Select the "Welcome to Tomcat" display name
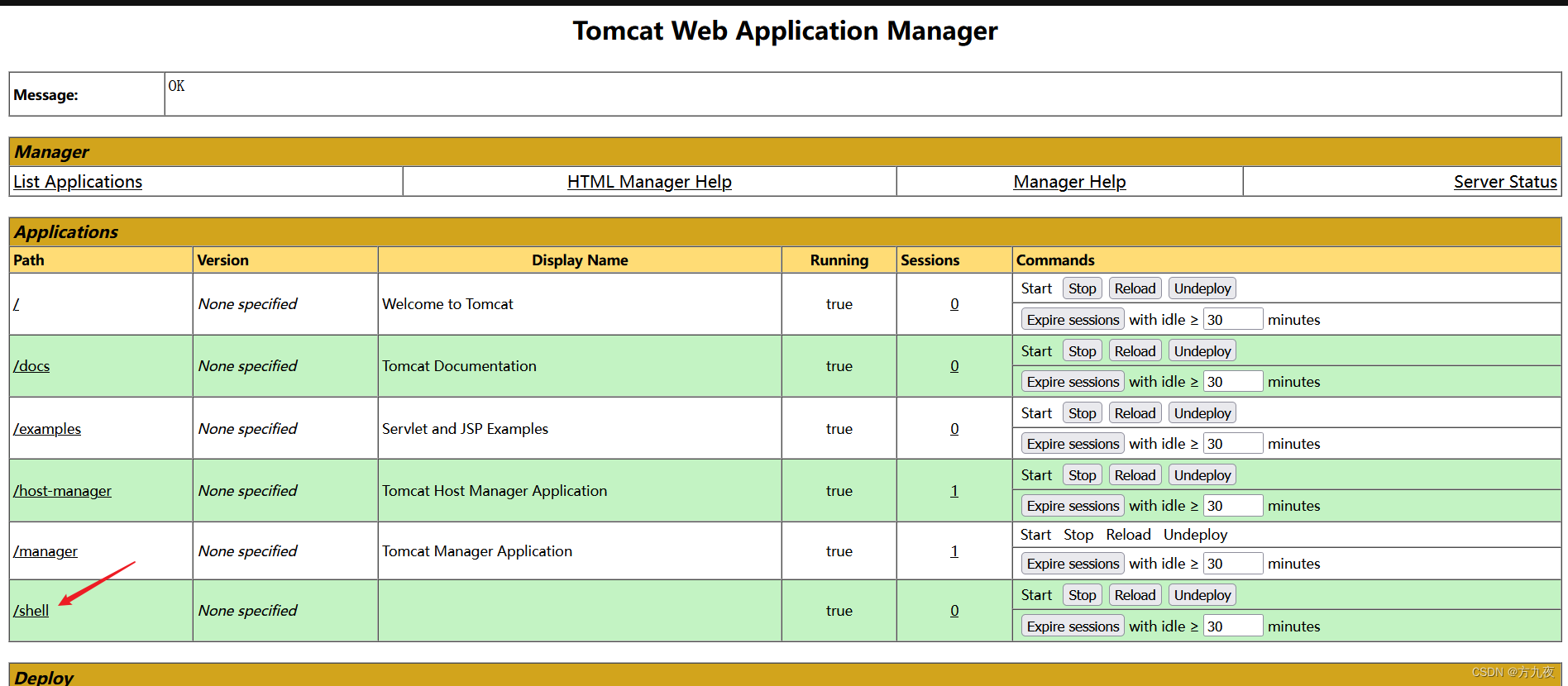 [447, 304]
